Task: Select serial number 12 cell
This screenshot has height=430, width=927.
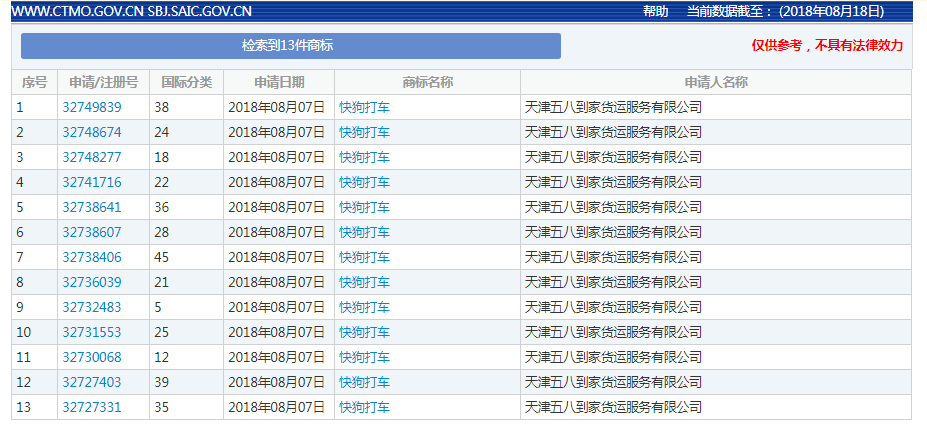Action: pos(34,383)
